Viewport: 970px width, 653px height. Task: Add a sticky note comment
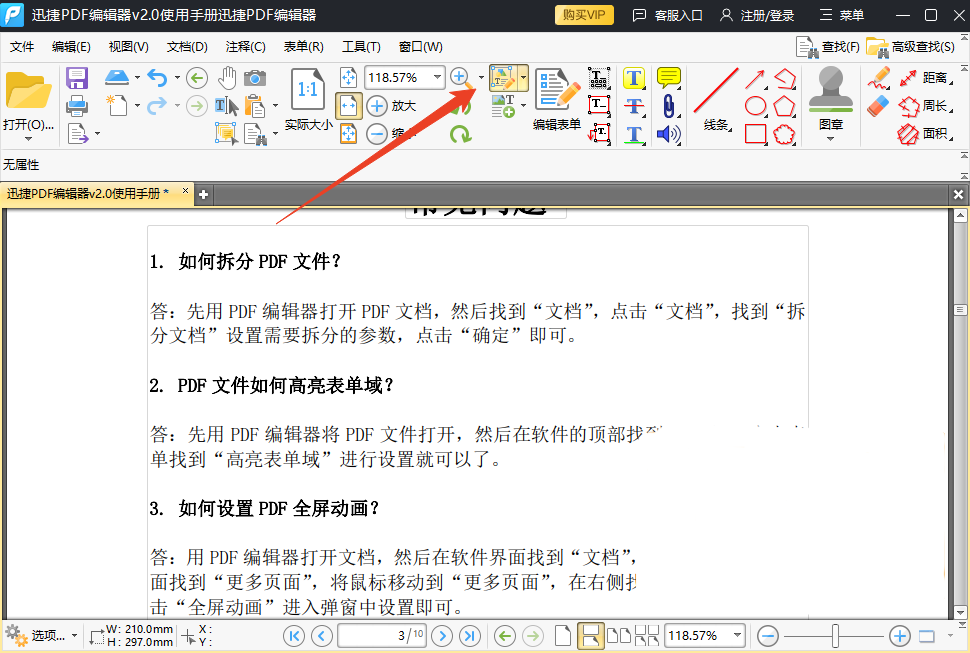pyautogui.click(x=669, y=78)
